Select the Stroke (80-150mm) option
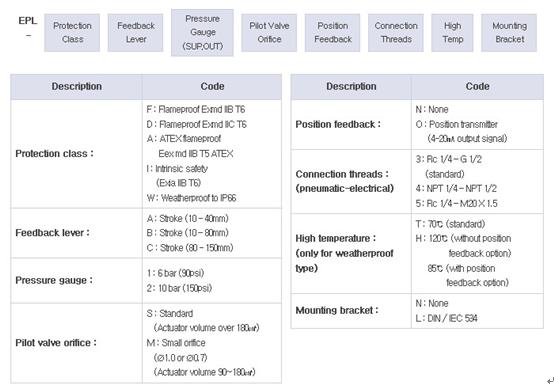The height and width of the screenshot is (388, 554). coord(190,248)
